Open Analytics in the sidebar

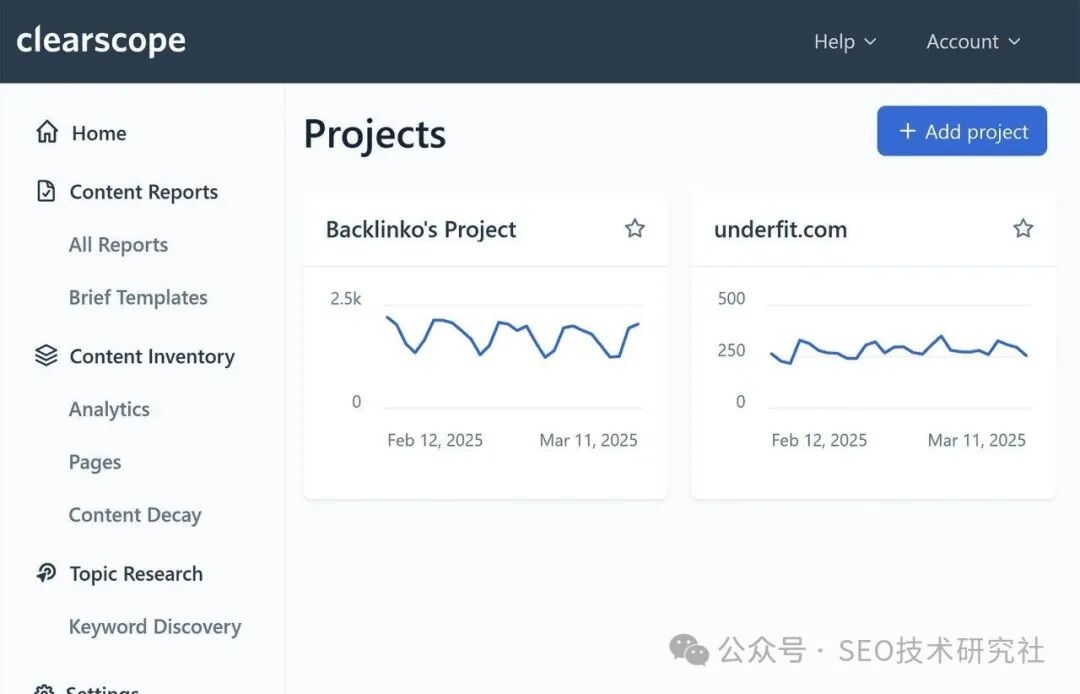(x=110, y=409)
